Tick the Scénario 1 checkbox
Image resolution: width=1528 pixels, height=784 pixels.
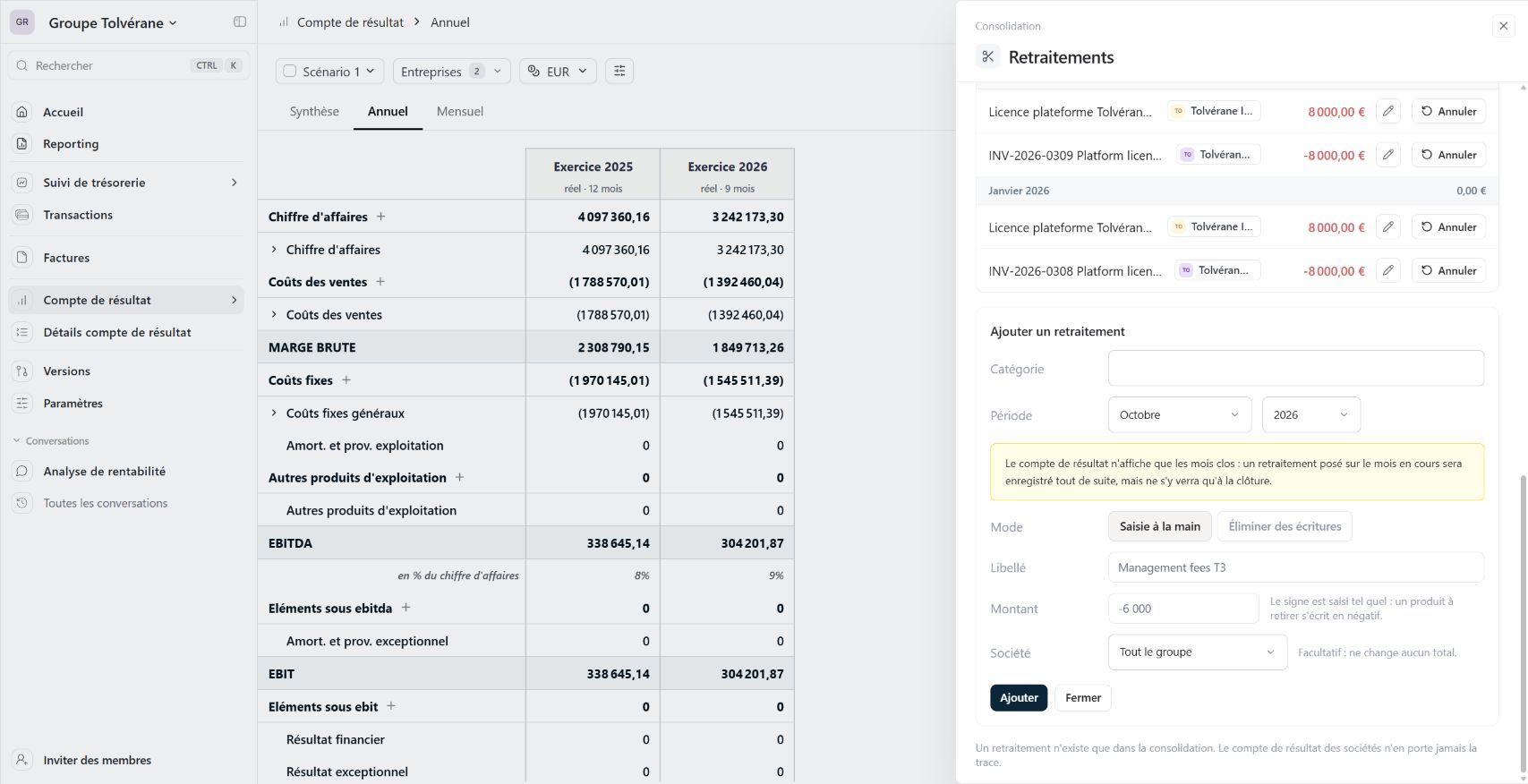[x=290, y=72]
